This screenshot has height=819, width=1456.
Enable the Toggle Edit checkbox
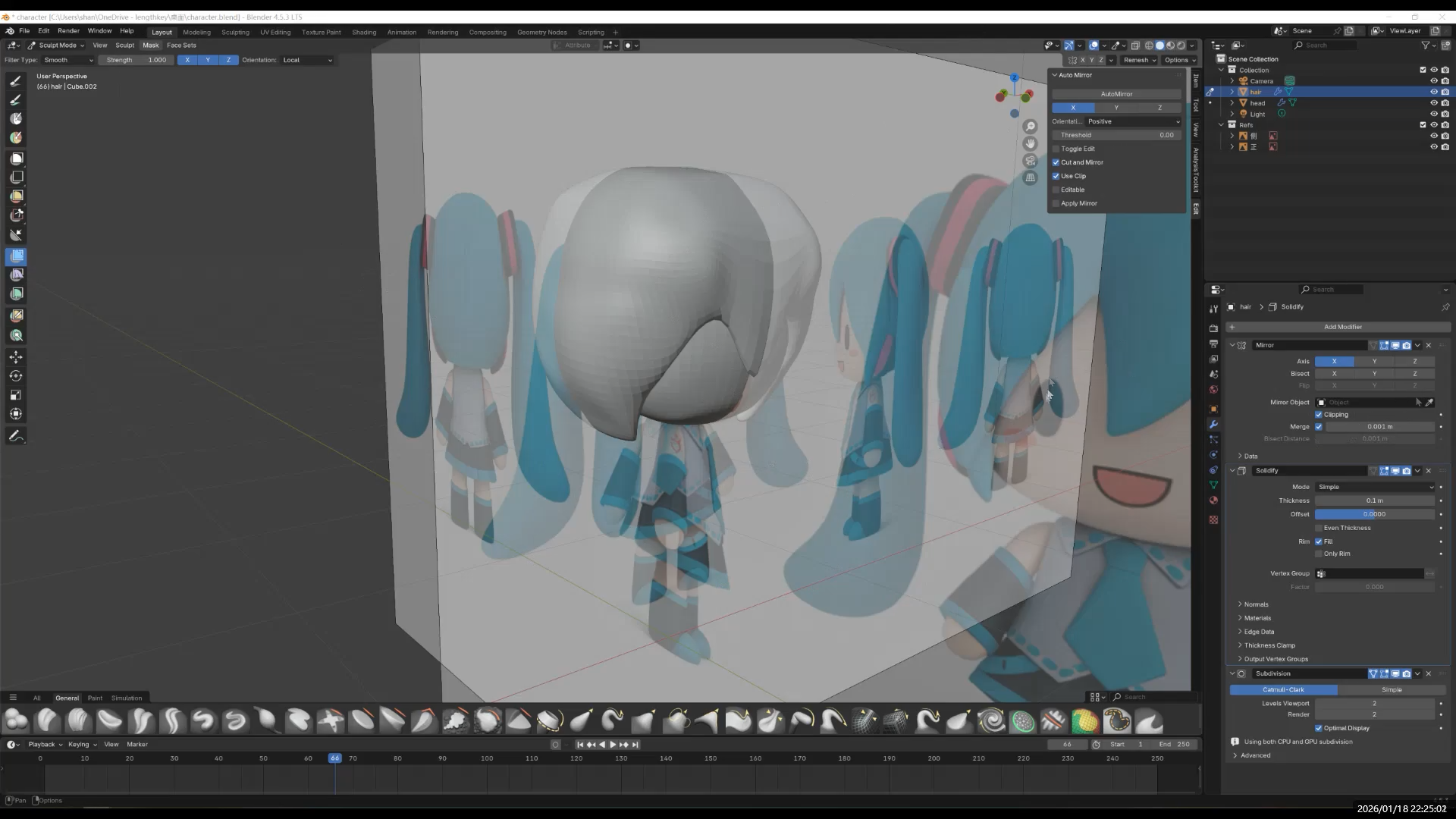point(1056,149)
